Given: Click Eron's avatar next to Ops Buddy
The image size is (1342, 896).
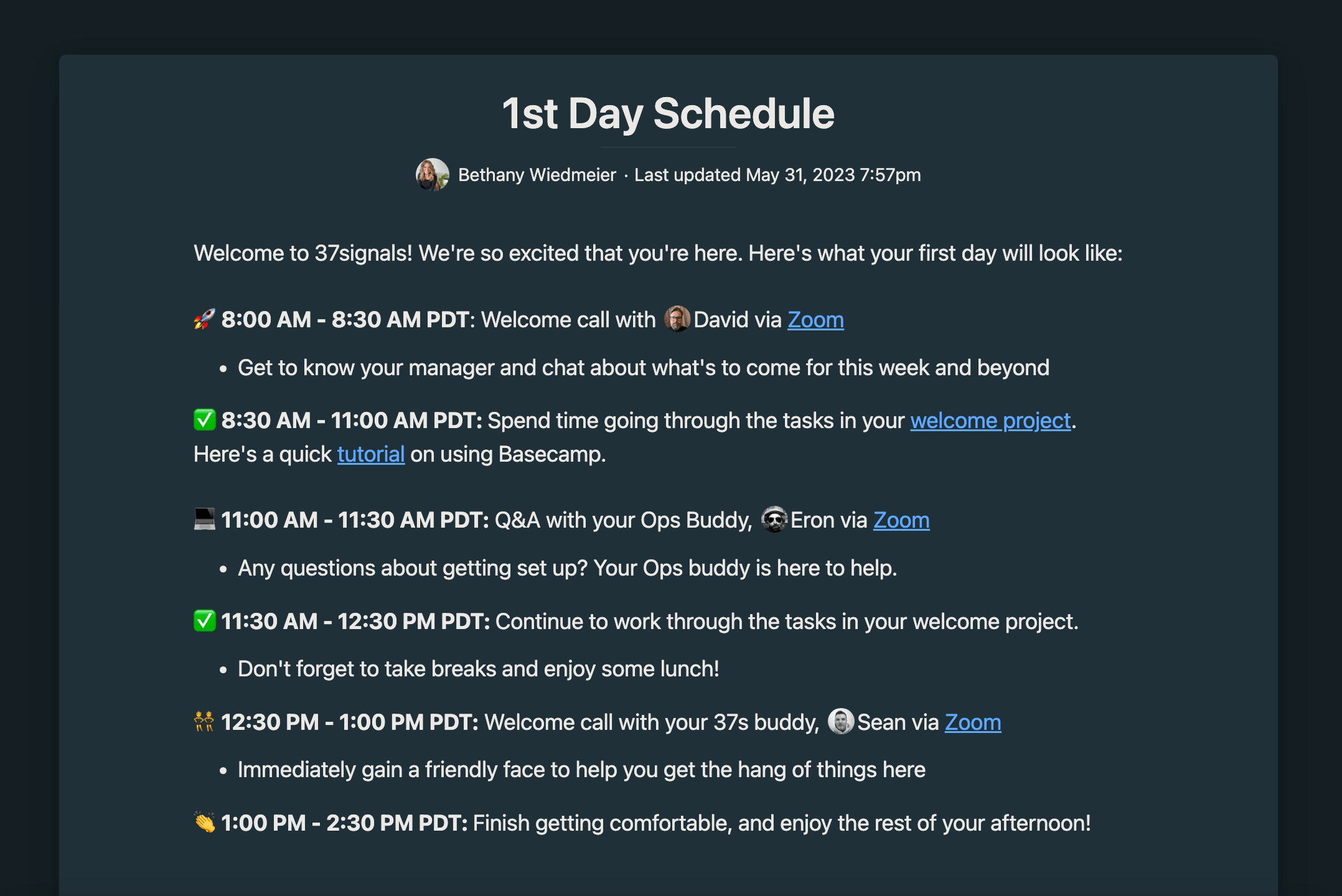Looking at the screenshot, I should (x=774, y=520).
